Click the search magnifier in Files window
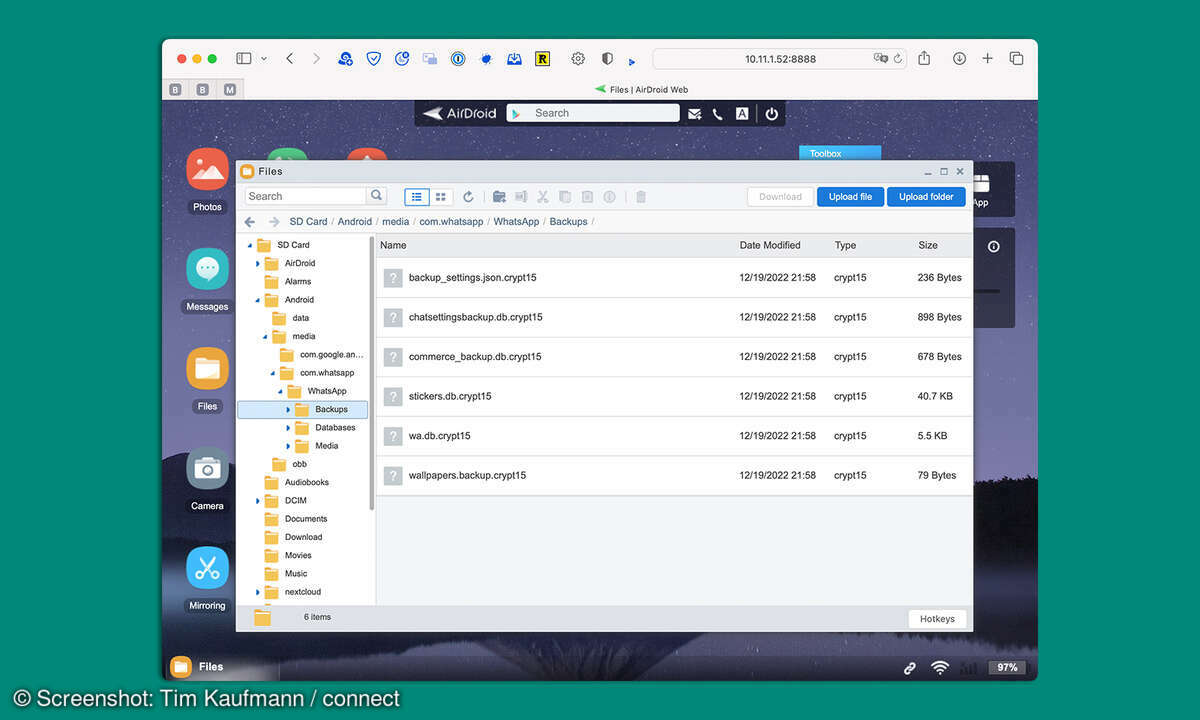The image size is (1200, 720). 377,196
